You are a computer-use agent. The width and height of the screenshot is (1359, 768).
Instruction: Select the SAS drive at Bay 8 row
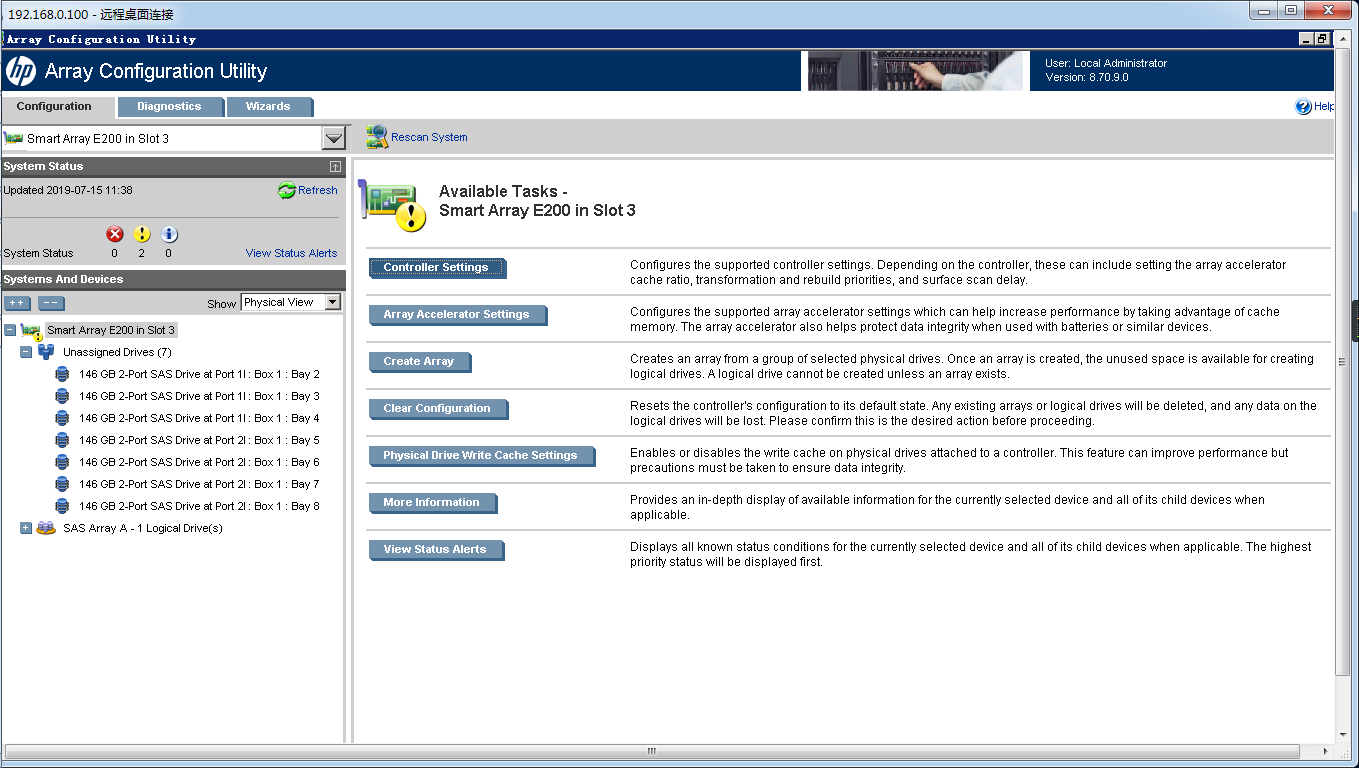(199, 506)
